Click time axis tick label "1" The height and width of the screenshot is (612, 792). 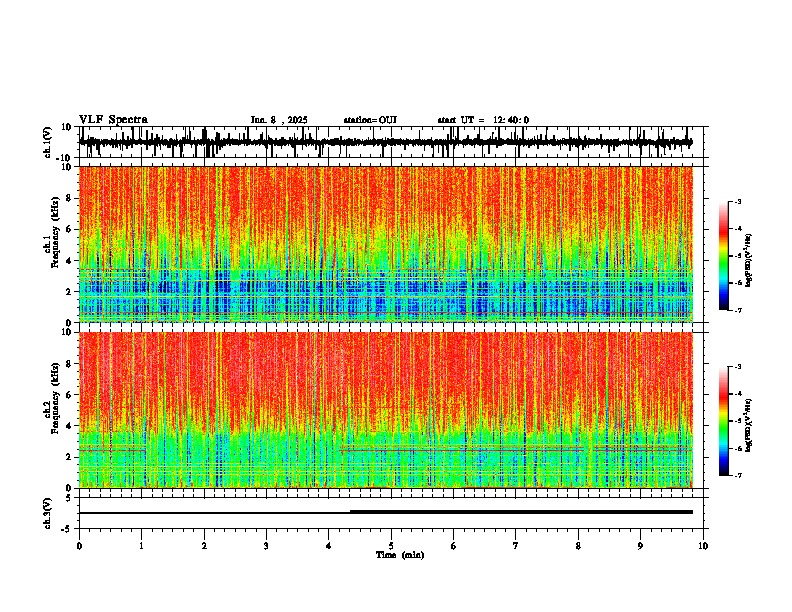pyautogui.click(x=141, y=546)
